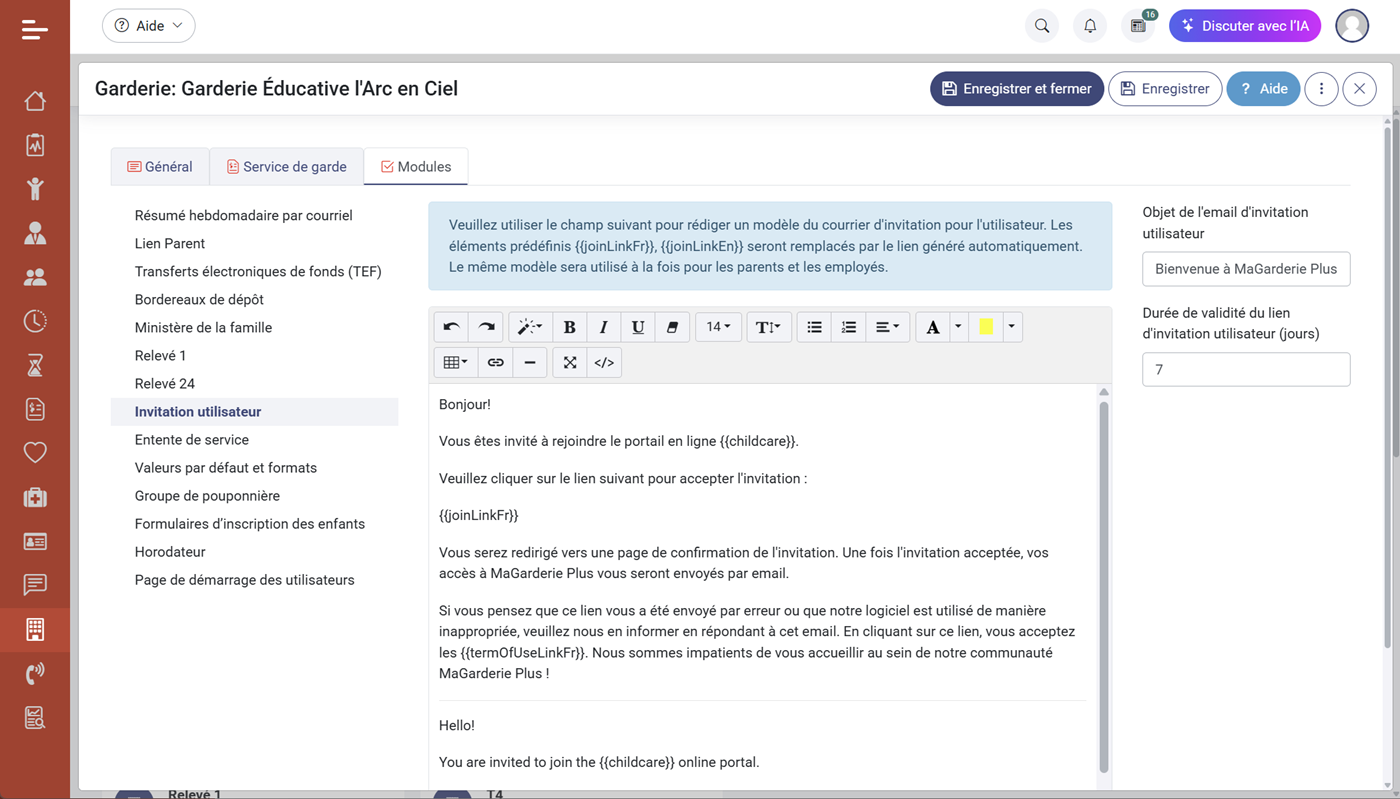Click the blue Aide button
The width and height of the screenshot is (1400, 799).
[1263, 89]
